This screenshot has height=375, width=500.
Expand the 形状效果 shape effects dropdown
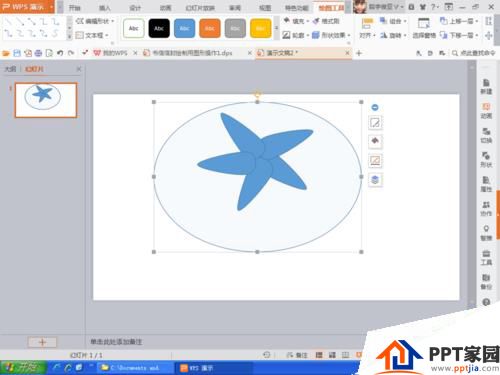349,35
